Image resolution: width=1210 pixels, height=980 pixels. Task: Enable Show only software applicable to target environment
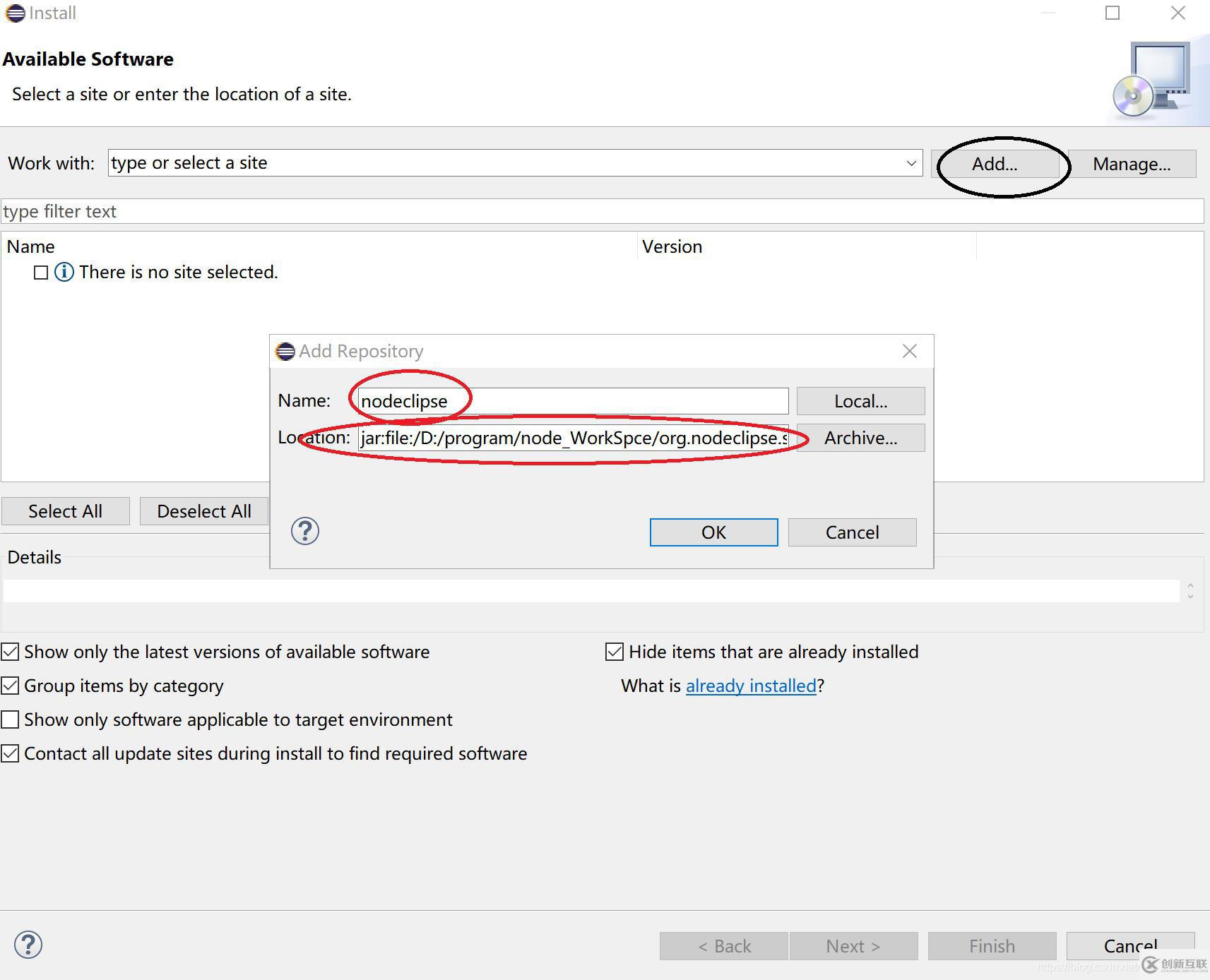click(10, 719)
